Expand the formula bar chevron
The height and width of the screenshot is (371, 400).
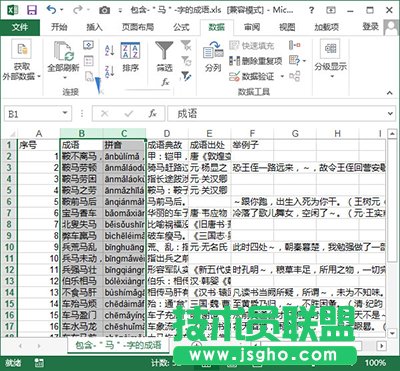[391, 114]
